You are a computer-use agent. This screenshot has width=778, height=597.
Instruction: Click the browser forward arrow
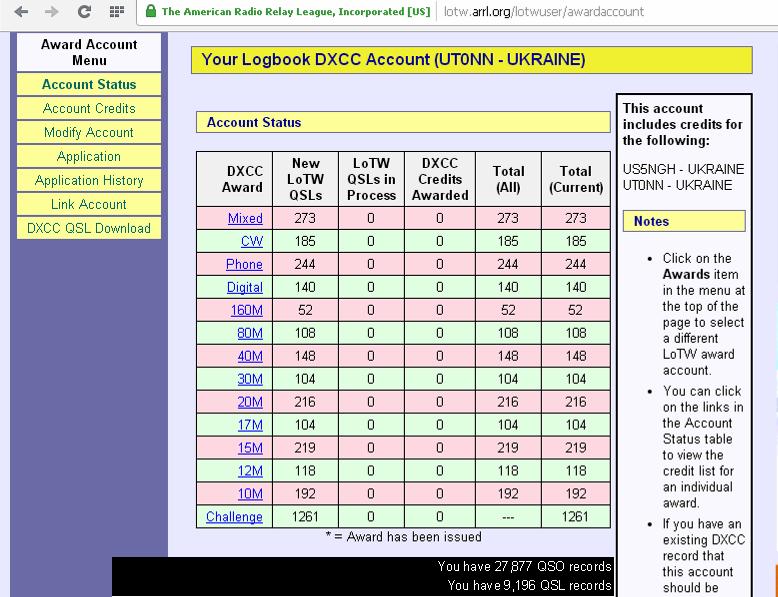(x=52, y=11)
